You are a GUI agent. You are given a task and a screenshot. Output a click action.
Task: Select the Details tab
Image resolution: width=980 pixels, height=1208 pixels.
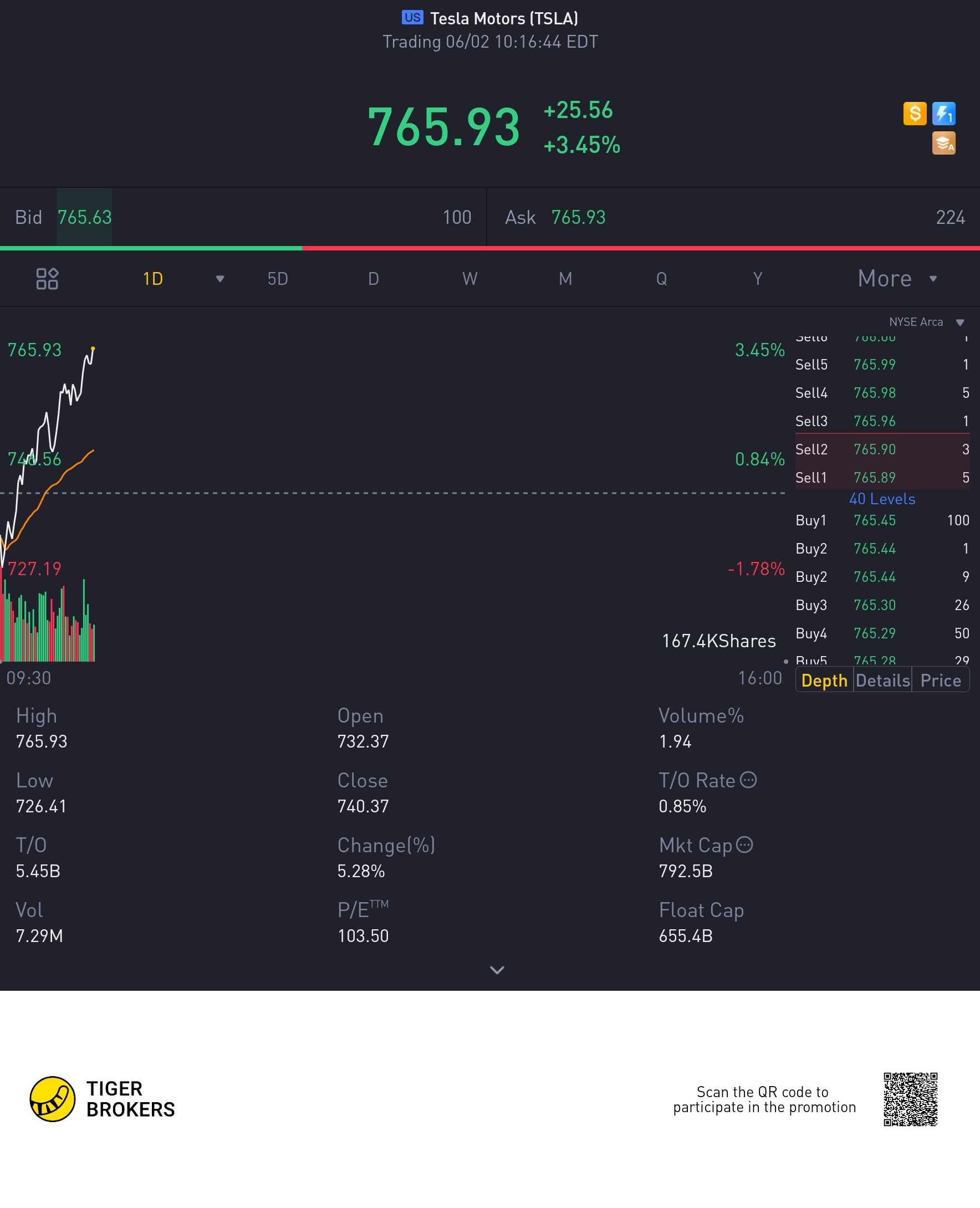pos(882,680)
